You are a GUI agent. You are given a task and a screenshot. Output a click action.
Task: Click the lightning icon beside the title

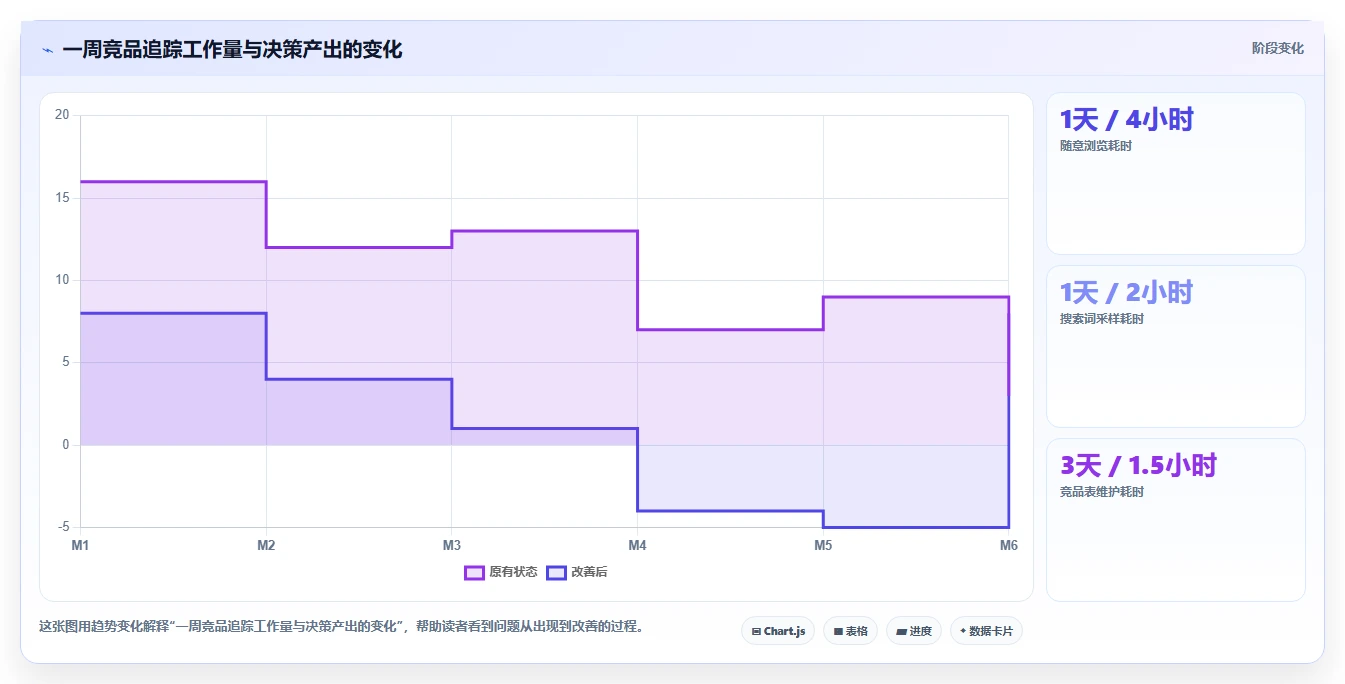point(47,50)
